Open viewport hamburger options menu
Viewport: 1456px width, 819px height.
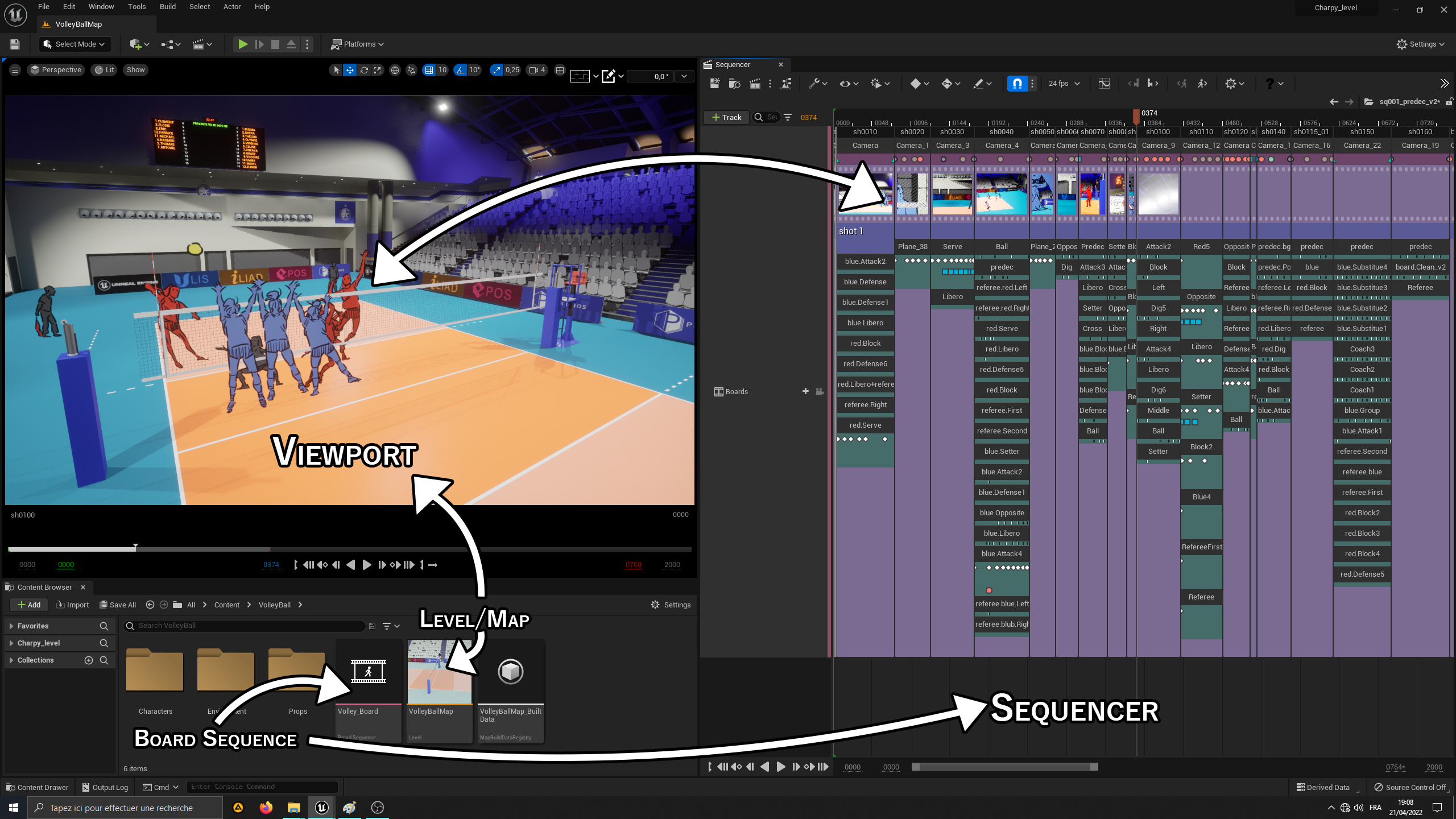tap(15, 70)
